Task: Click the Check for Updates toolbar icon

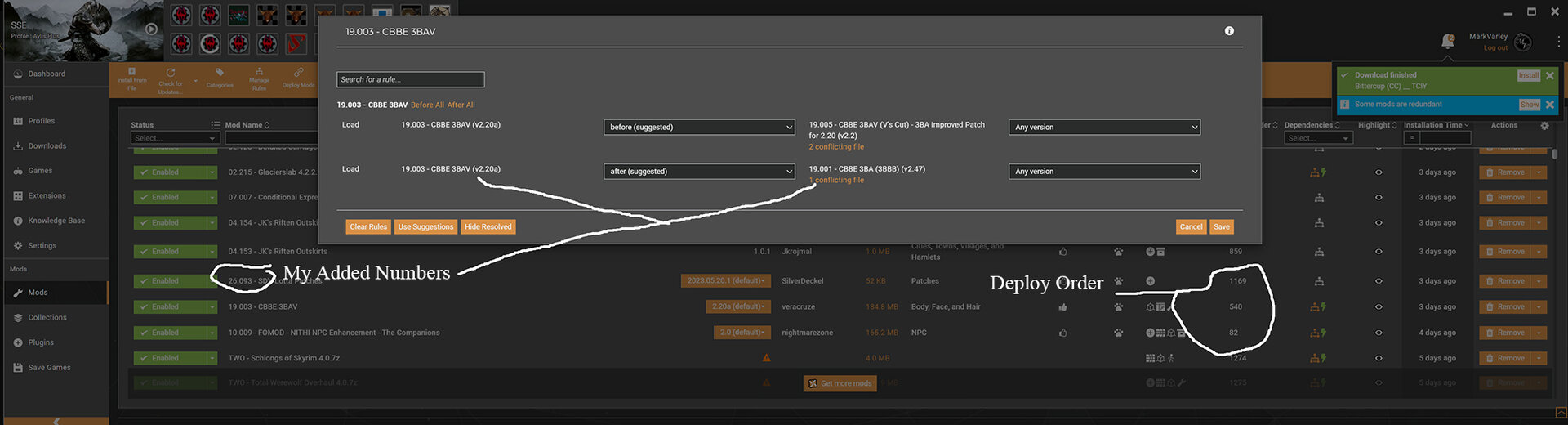Action: point(171,81)
